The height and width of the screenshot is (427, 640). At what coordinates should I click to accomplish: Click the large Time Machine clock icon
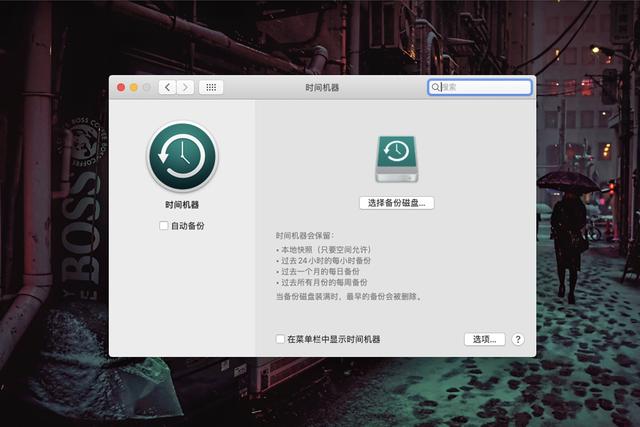coord(182,157)
